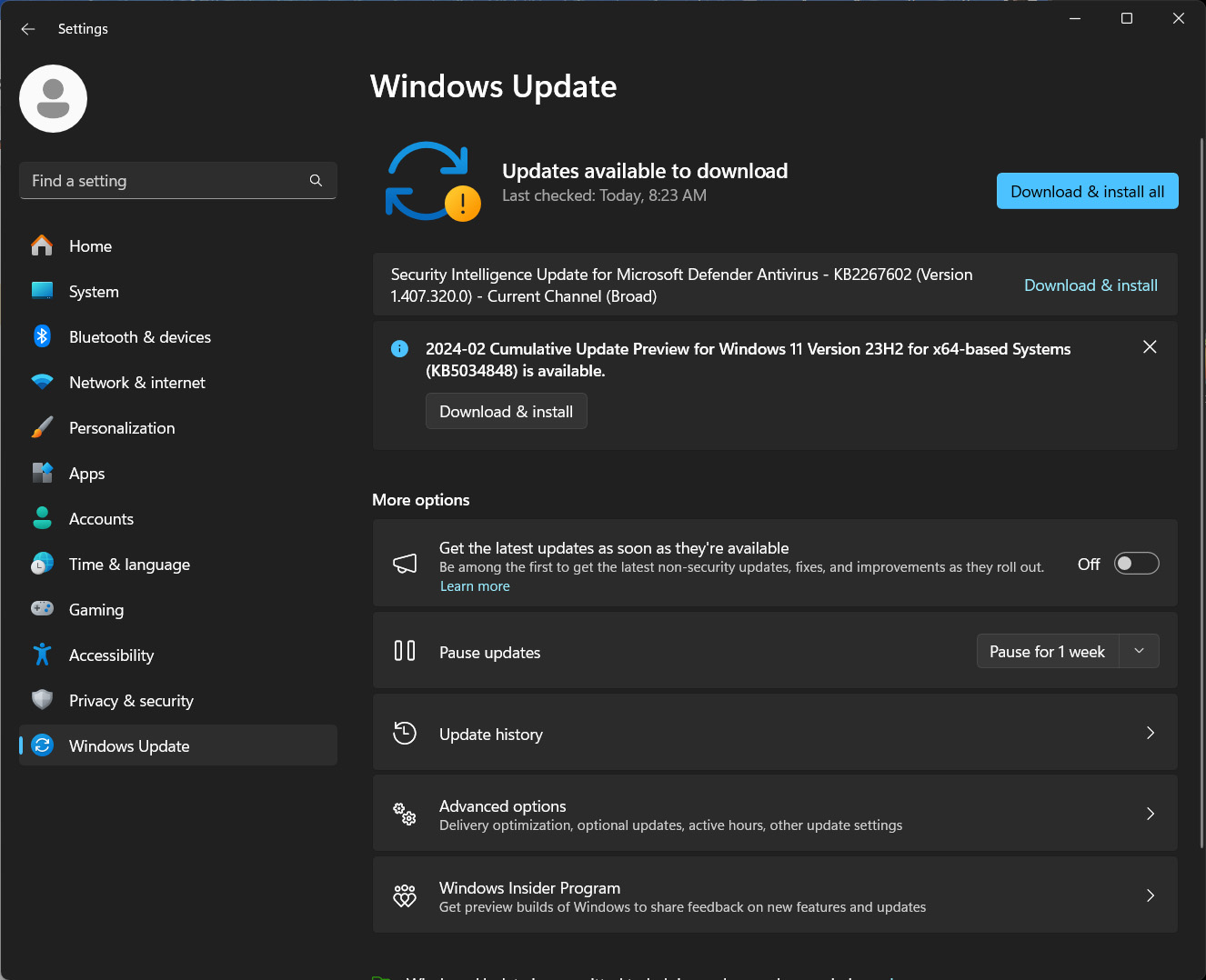Open the Learn more link

point(474,585)
